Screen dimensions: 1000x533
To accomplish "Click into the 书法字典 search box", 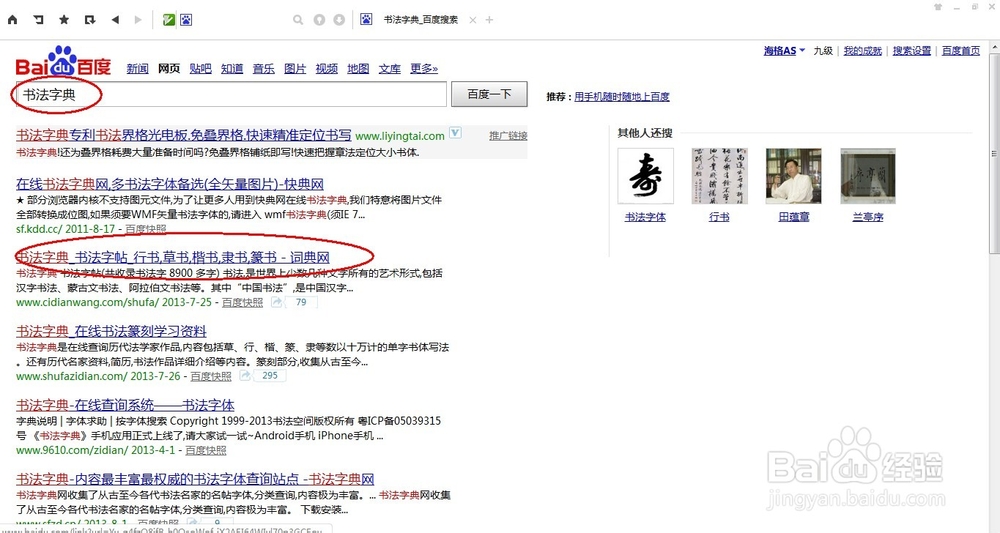I will 230,94.
